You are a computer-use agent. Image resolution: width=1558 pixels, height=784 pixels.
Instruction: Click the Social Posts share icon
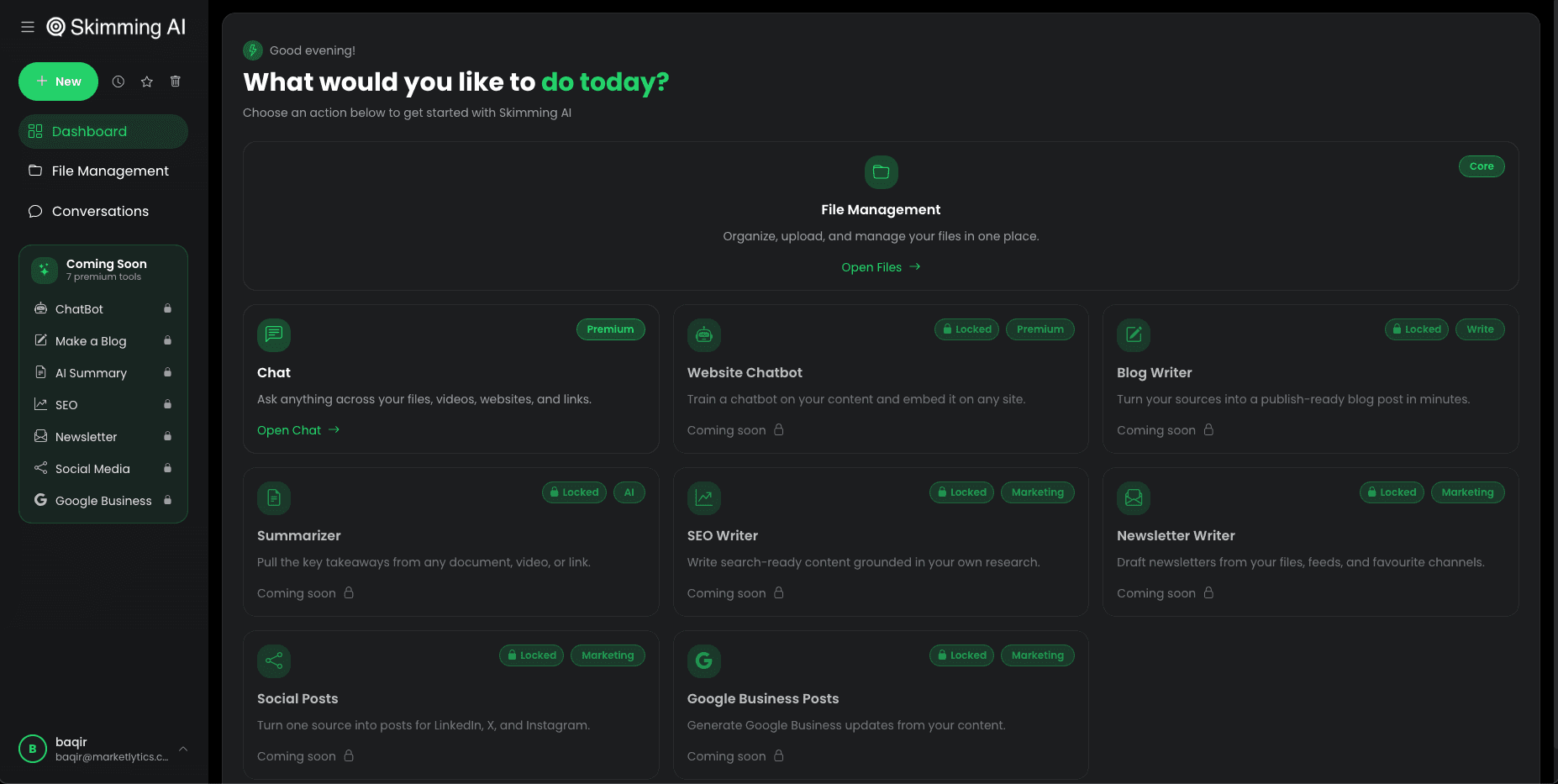click(x=274, y=660)
